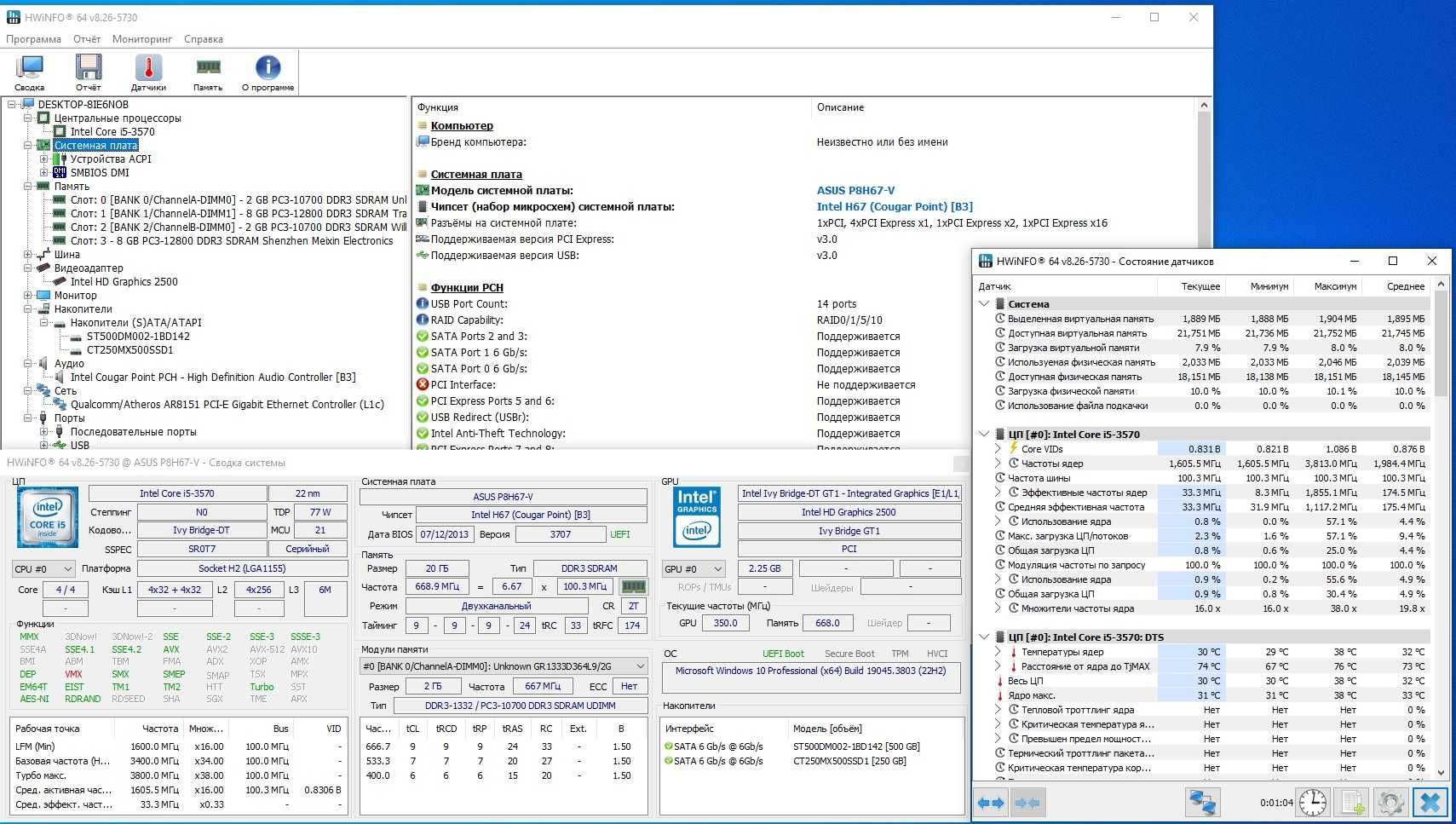Select CT250MX500SSD1 drive in the tree
1456x824 pixels.
129,350
